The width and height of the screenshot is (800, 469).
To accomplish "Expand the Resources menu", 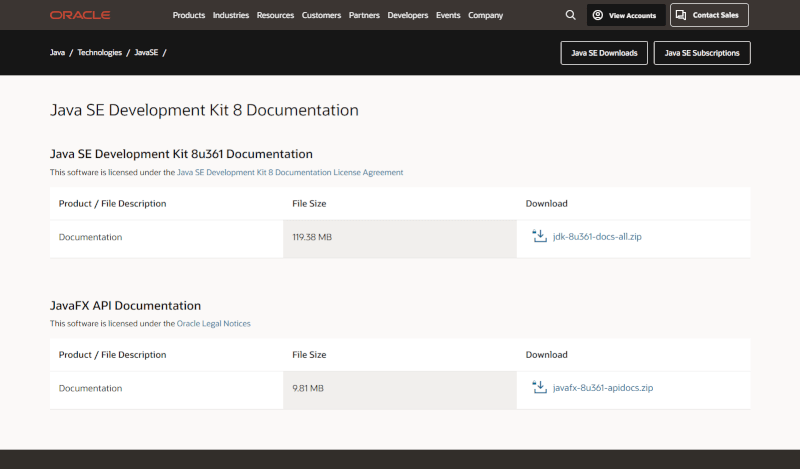I will [x=275, y=15].
